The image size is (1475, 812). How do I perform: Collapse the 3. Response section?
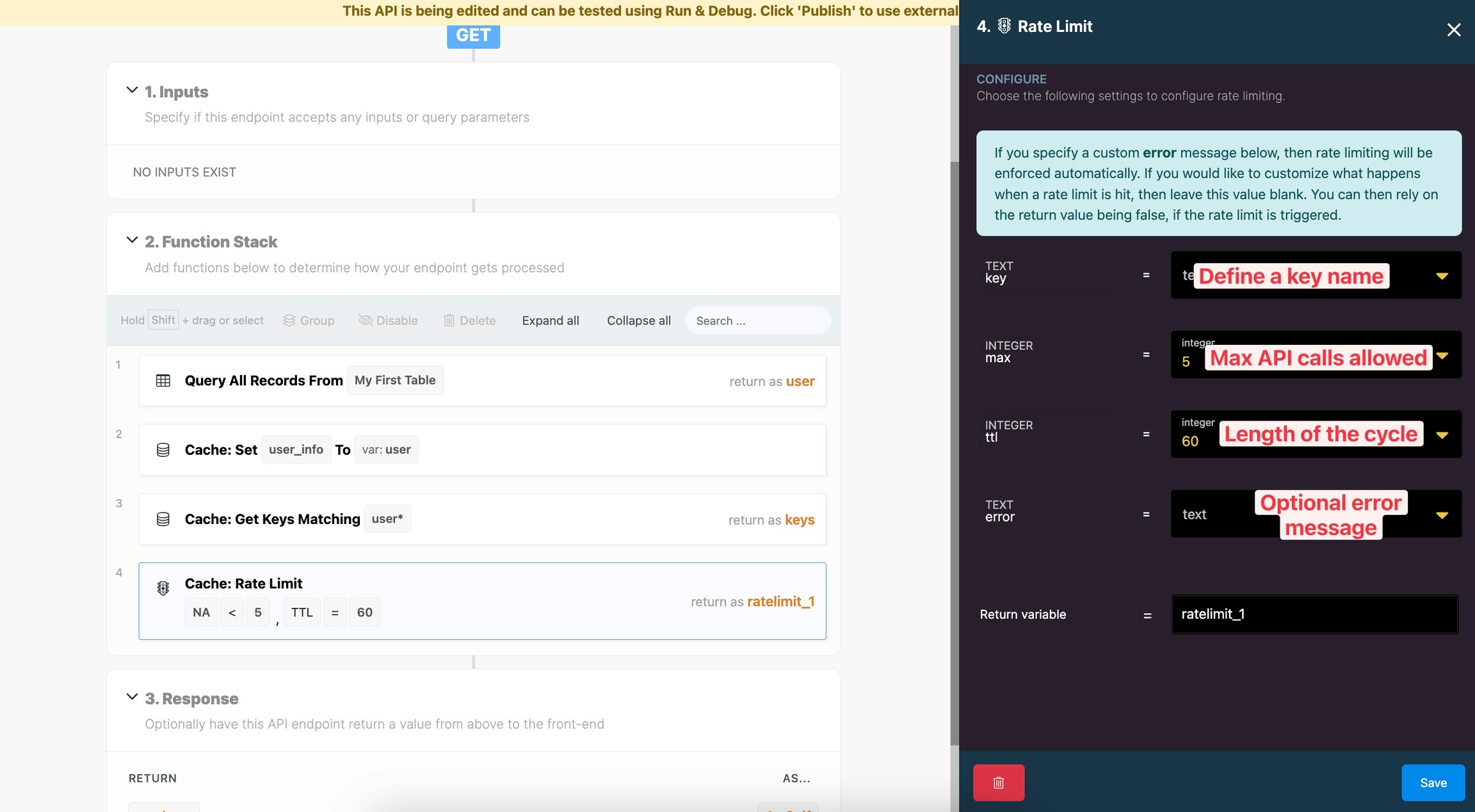[x=132, y=697]
